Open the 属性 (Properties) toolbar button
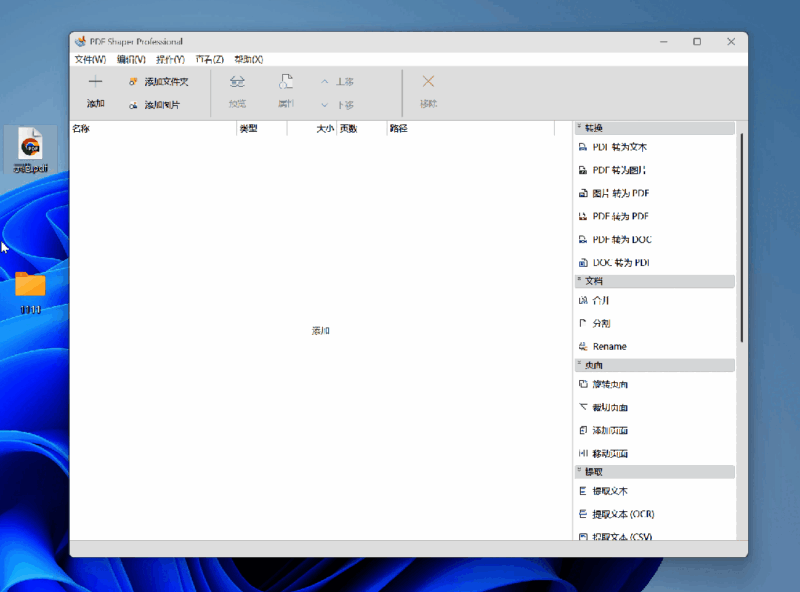 286,92
